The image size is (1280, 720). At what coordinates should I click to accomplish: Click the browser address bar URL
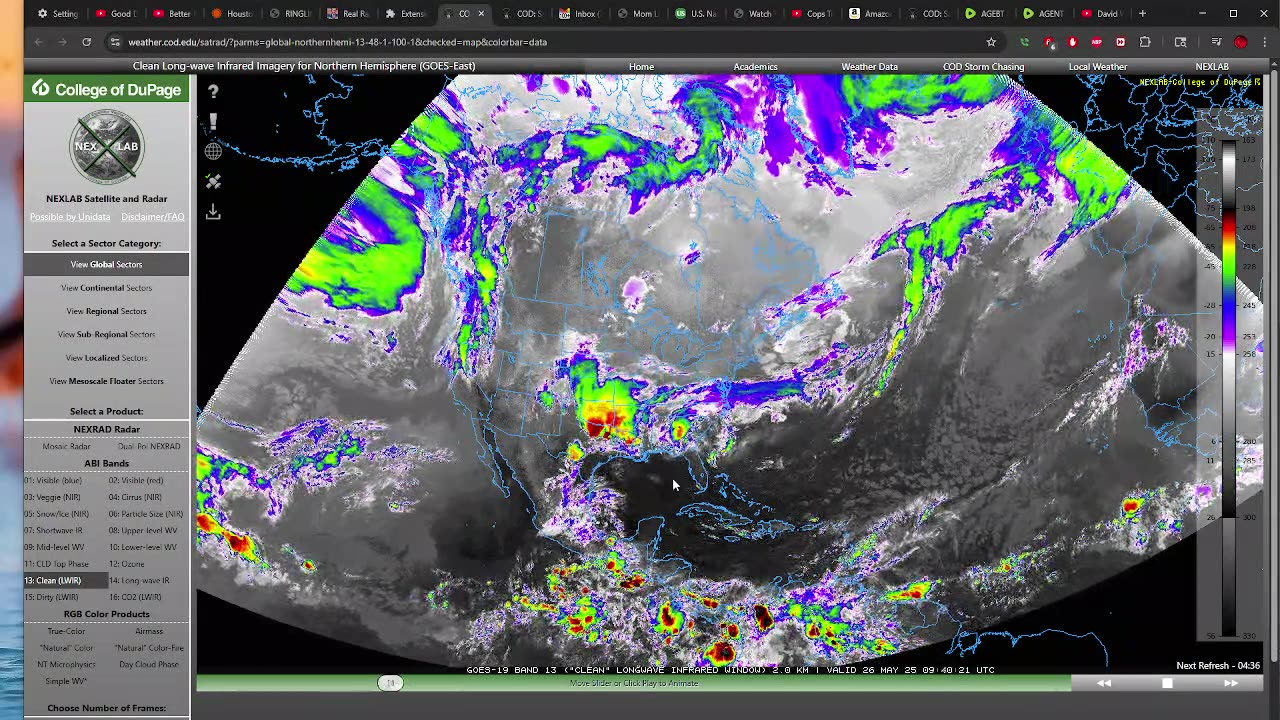tap(337, 42)
